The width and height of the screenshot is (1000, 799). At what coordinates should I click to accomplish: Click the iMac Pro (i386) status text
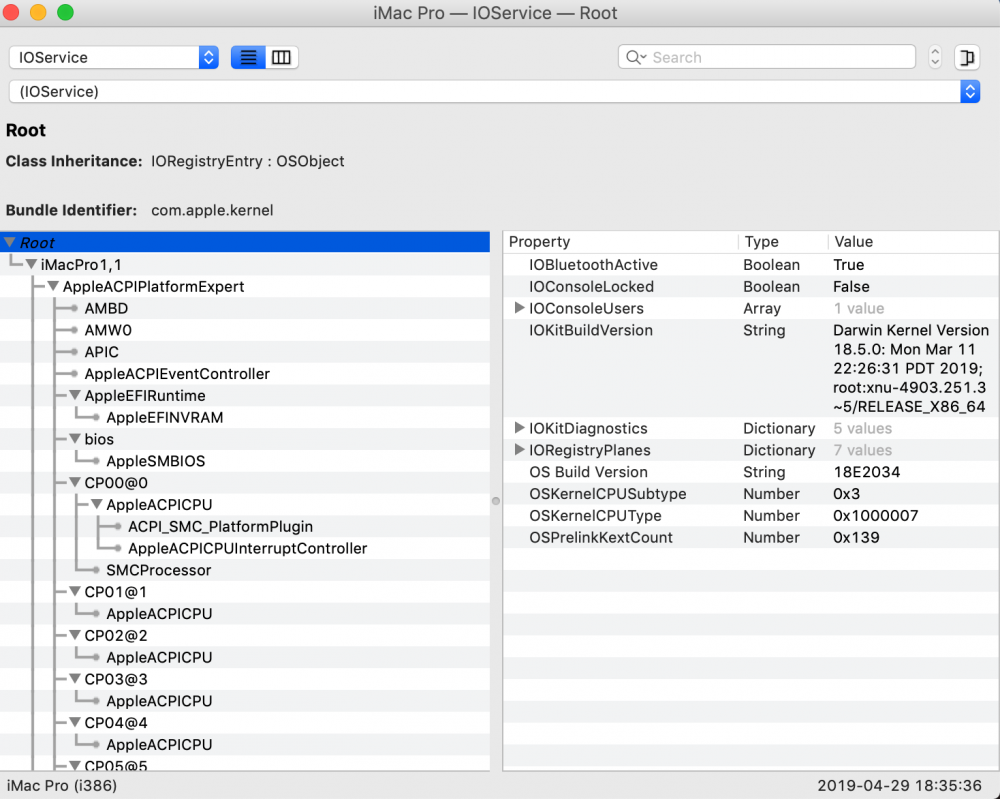(x=62, y=786)
